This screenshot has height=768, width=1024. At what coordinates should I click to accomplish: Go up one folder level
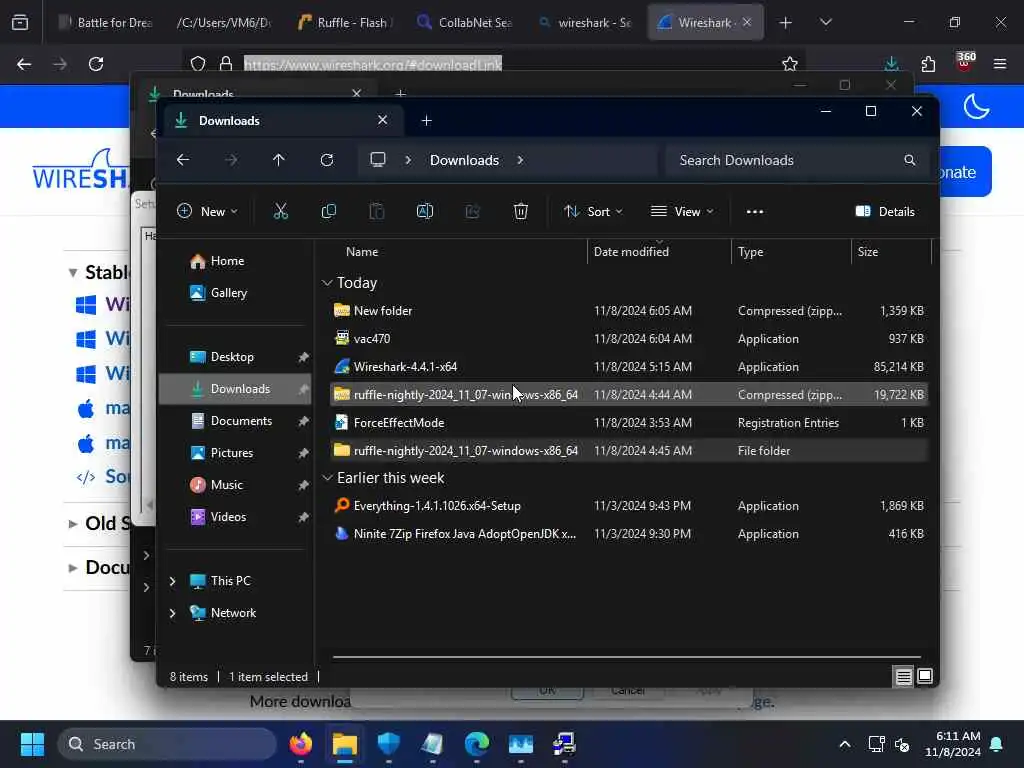(x=278, y=159)
